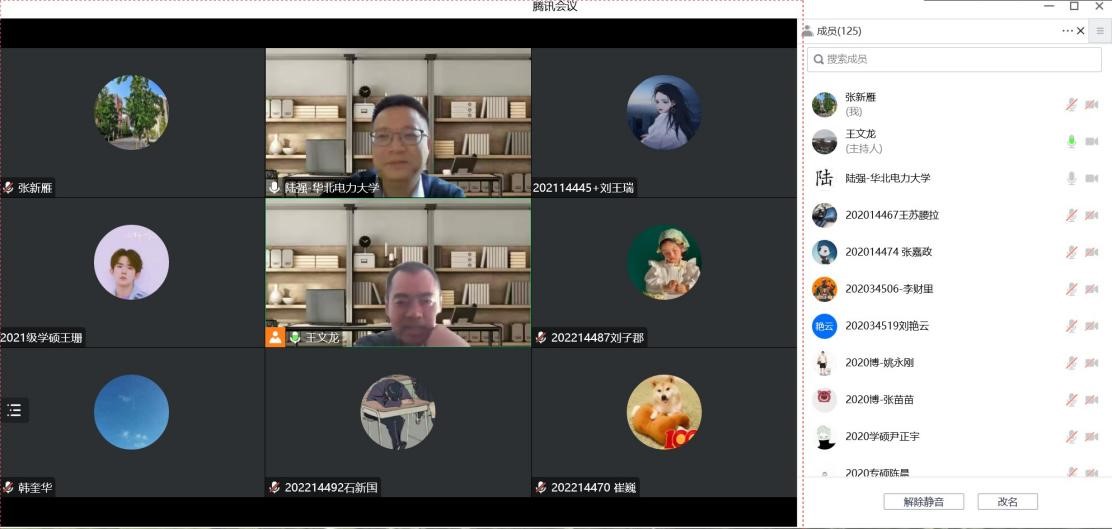Select member 2020博-张苗苗 in the list
Screen dimensions: 1112x529
coord(879,400)
